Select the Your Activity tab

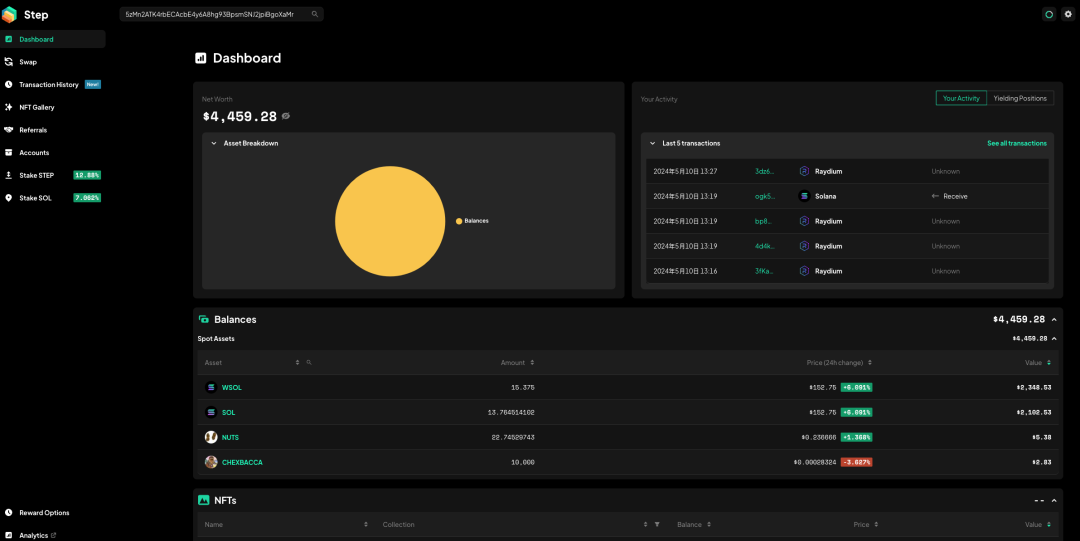[x=961, y=98]
